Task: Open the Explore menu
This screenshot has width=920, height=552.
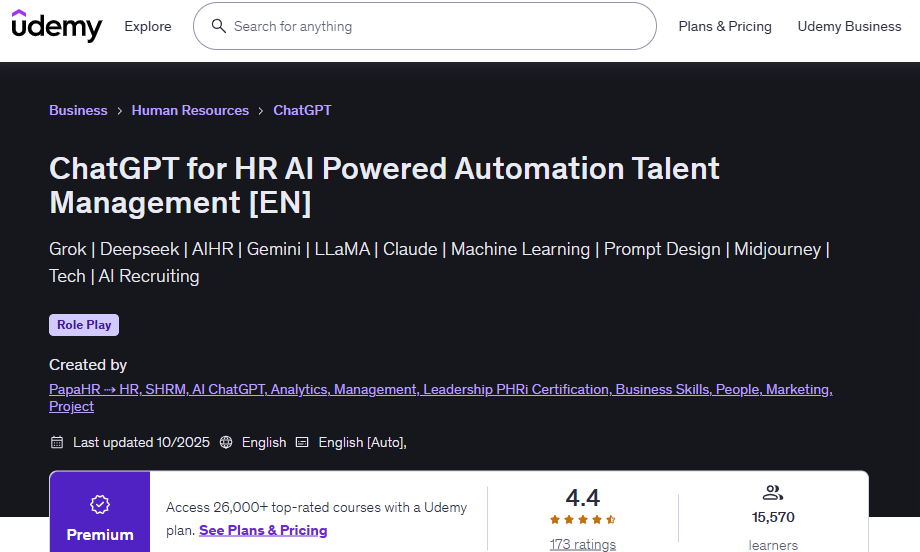Action: click(x=148, y=26)
